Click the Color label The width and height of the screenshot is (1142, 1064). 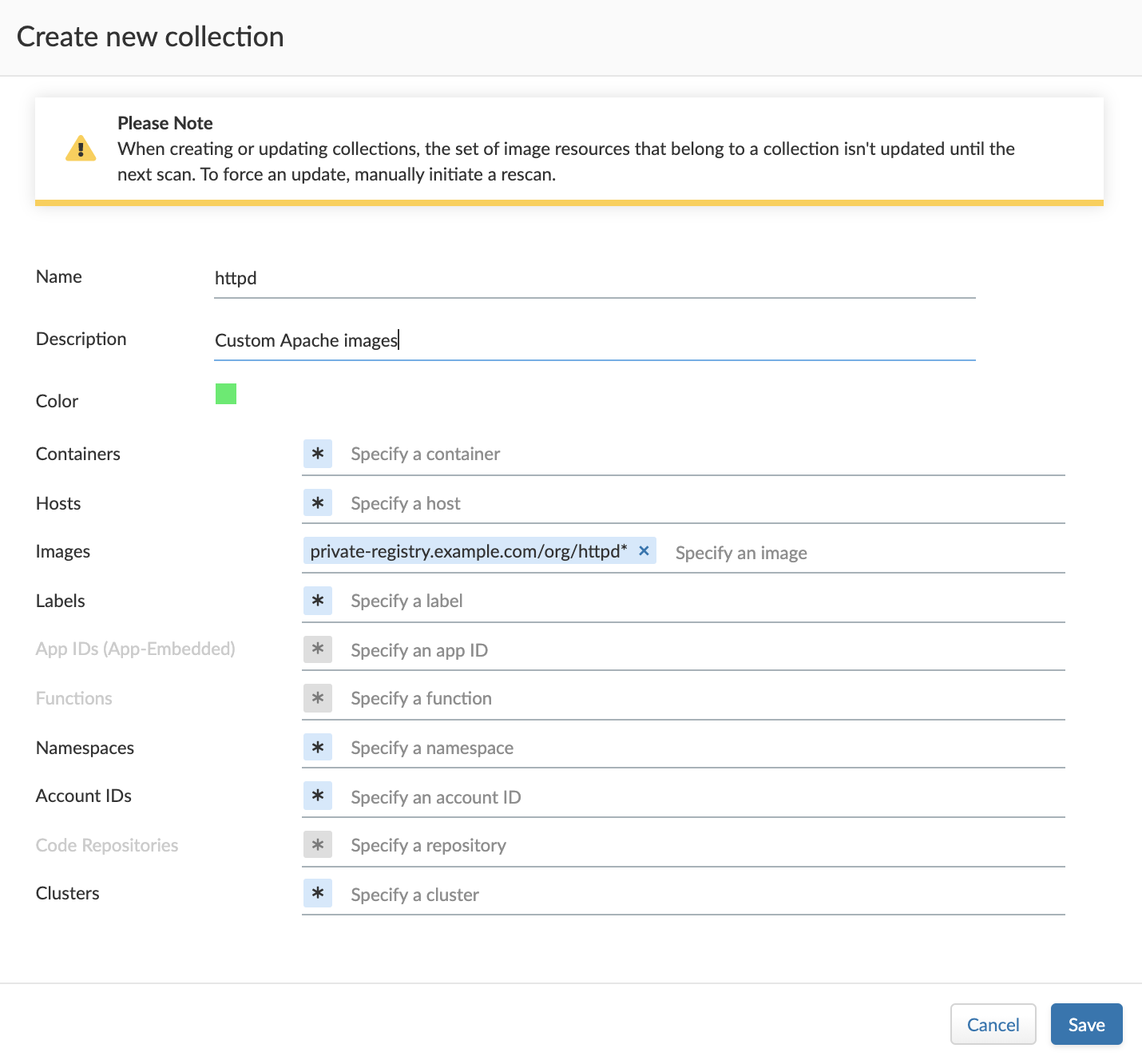tap(57, 401)
